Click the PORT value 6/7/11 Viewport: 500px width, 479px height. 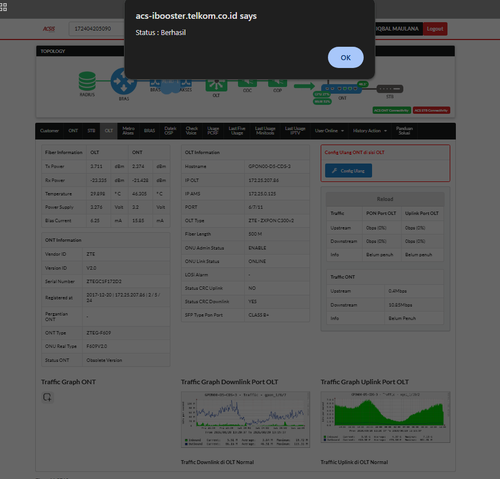256,207
